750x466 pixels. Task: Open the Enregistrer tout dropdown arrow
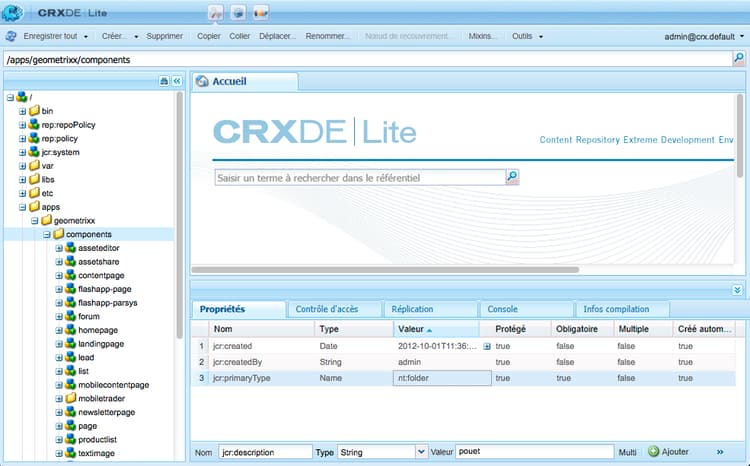pyautogui.click(x=86, y=36)
